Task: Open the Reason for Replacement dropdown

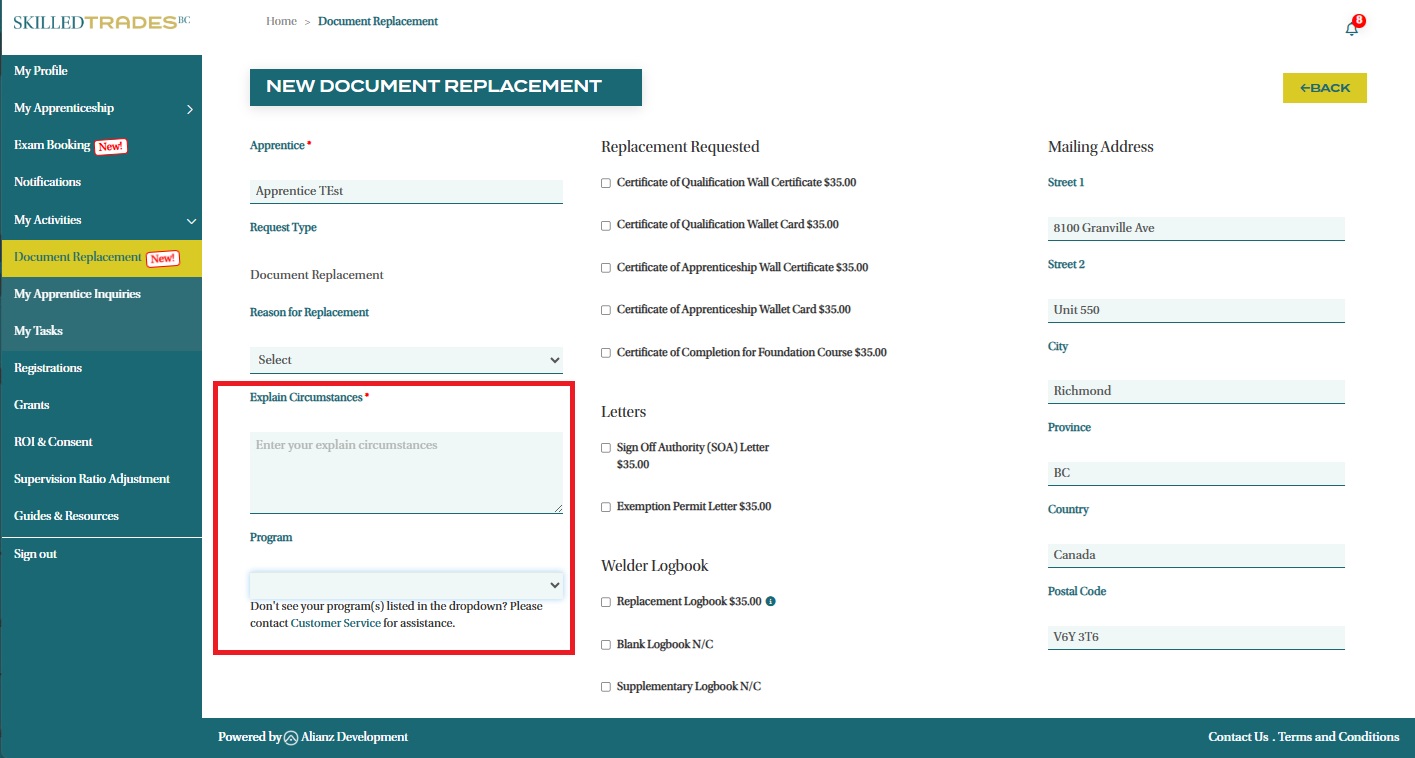Action: tap(406, 360)
